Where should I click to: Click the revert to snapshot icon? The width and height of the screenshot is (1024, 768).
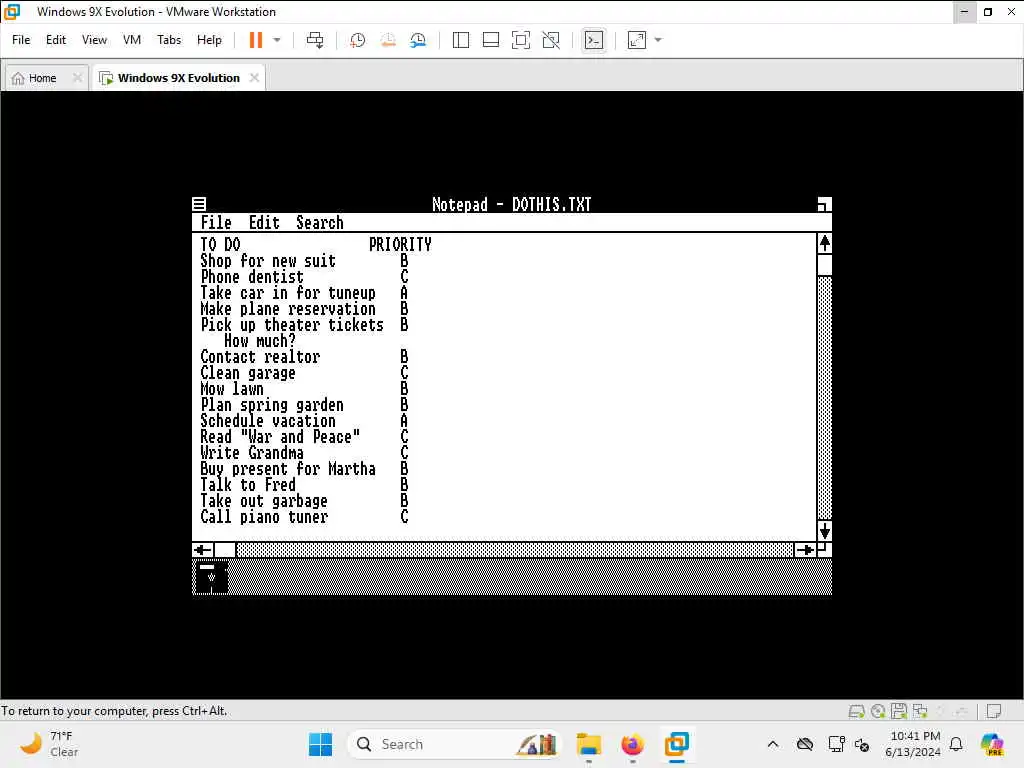coord(388,40)
